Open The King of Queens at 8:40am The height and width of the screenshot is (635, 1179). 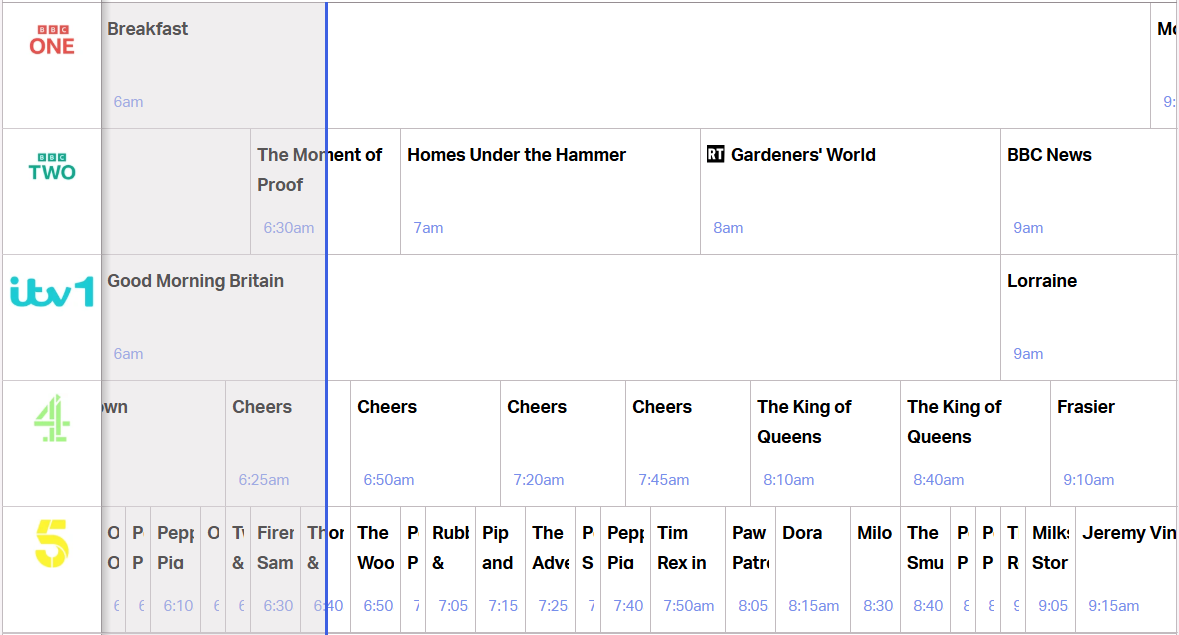pos(975,443)
